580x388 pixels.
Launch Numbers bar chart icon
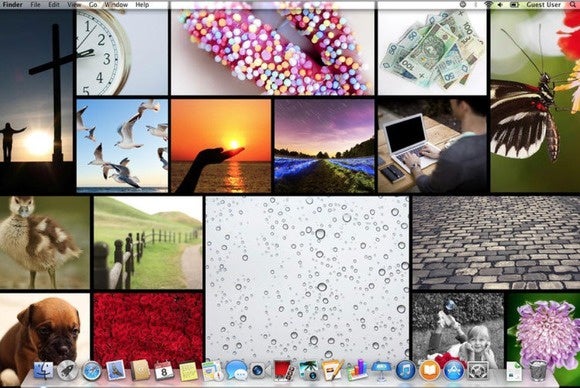(x=357, y=370)
